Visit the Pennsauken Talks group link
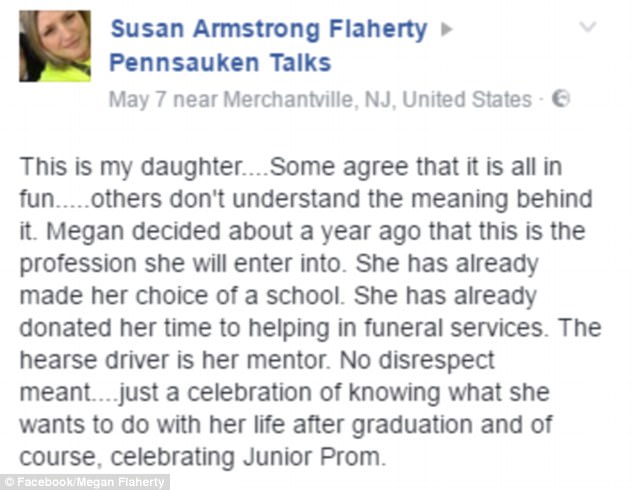Viewport: 634px width, 490px height. pos(220,63)
